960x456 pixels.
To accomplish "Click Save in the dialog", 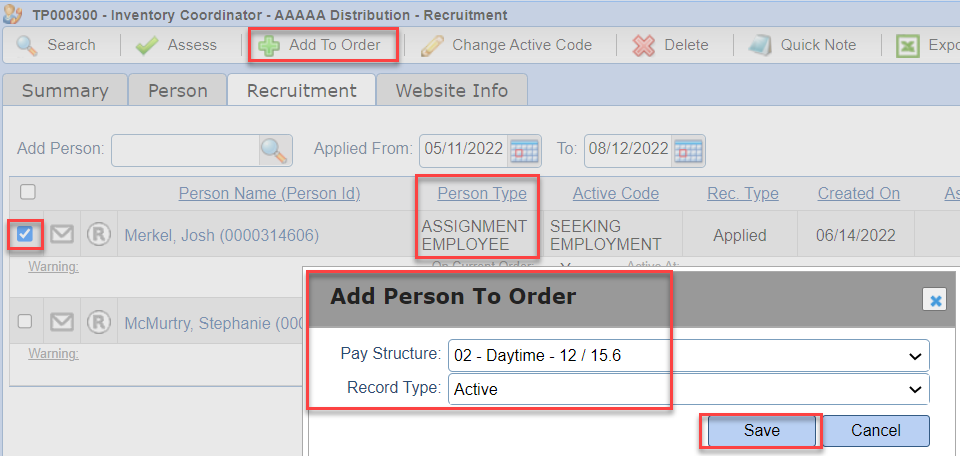I will click(x=762, y=431).
